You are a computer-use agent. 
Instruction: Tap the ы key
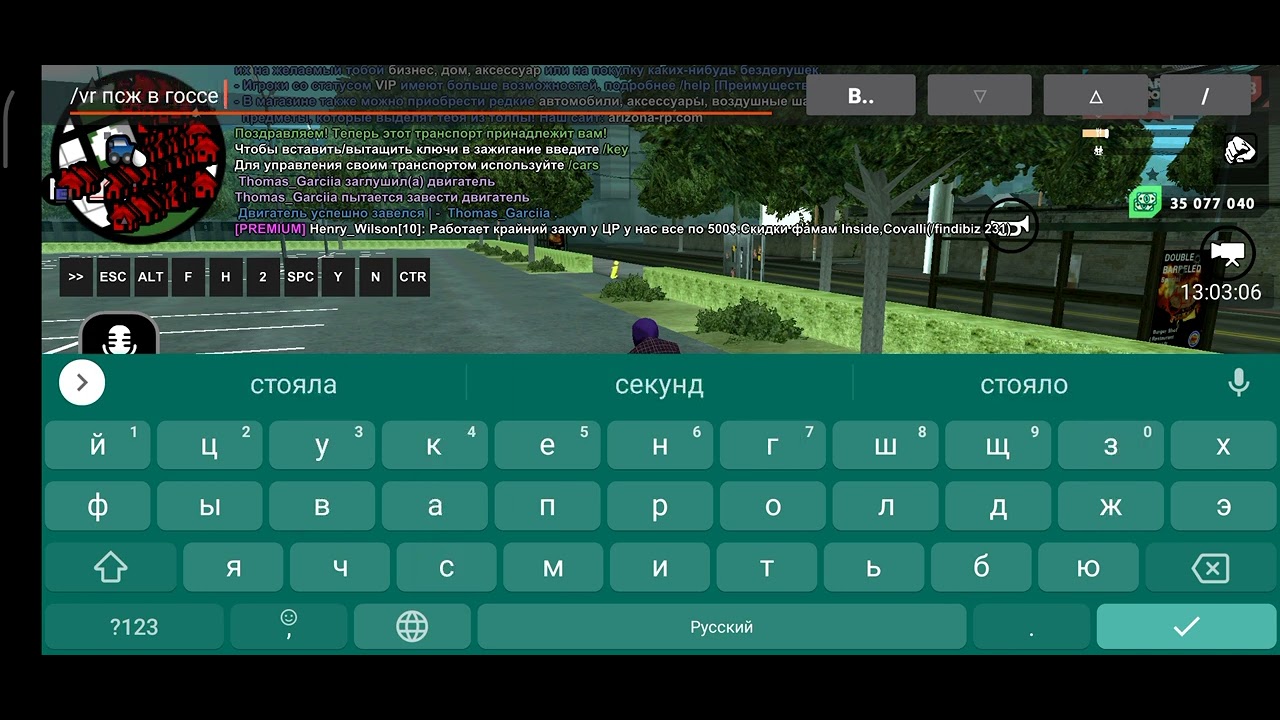click(209, 507)
